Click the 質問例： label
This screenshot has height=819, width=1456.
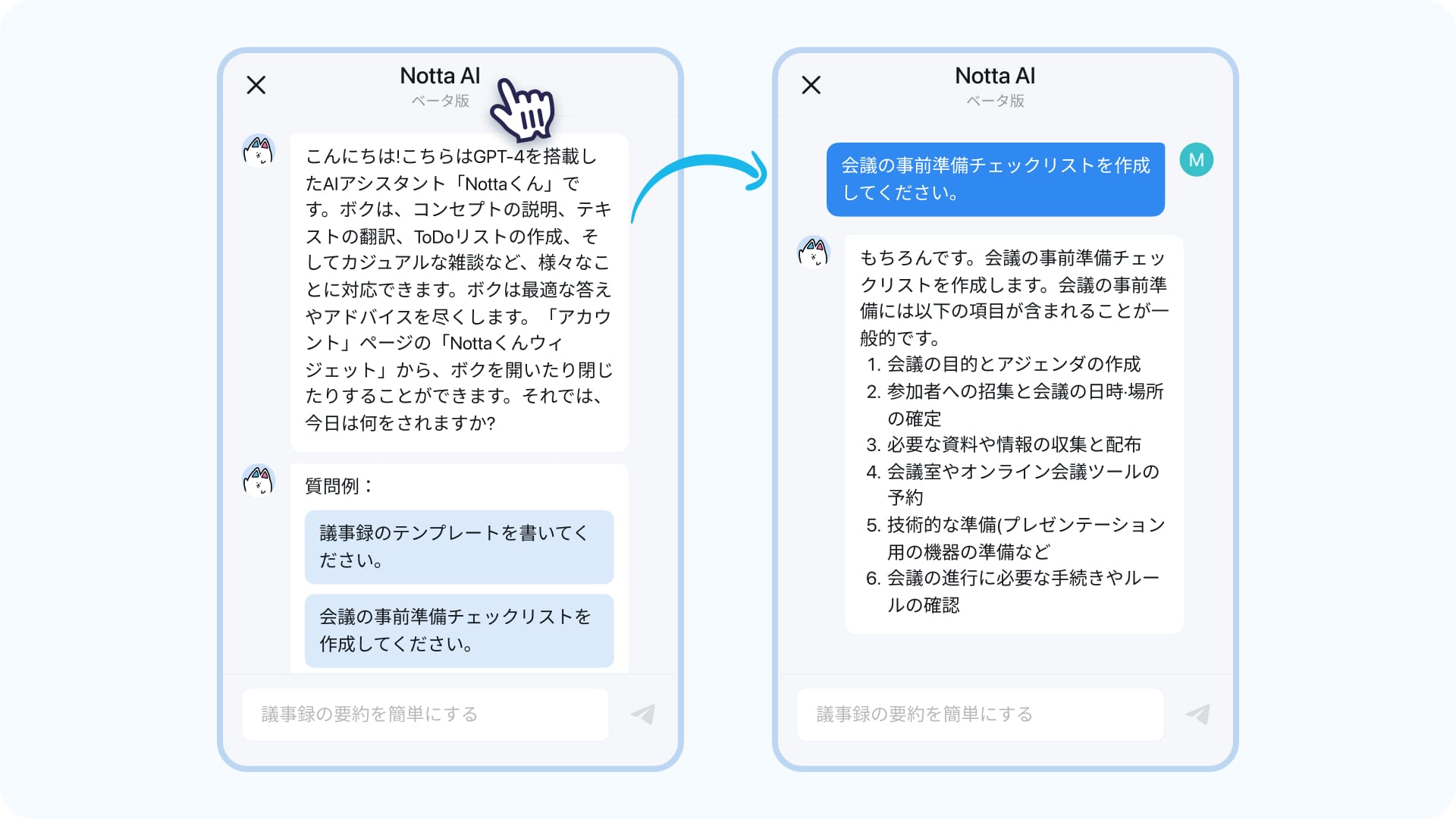(340, 486)
